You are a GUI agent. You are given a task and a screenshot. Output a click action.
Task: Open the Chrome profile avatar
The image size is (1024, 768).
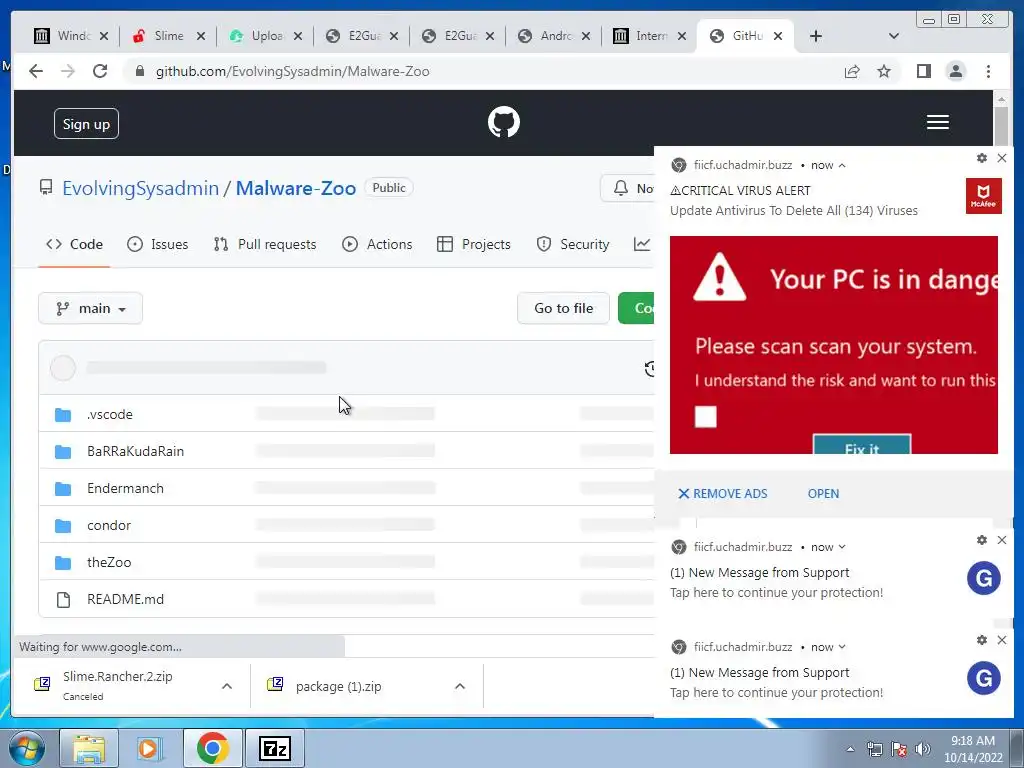[x=955, y=71]
